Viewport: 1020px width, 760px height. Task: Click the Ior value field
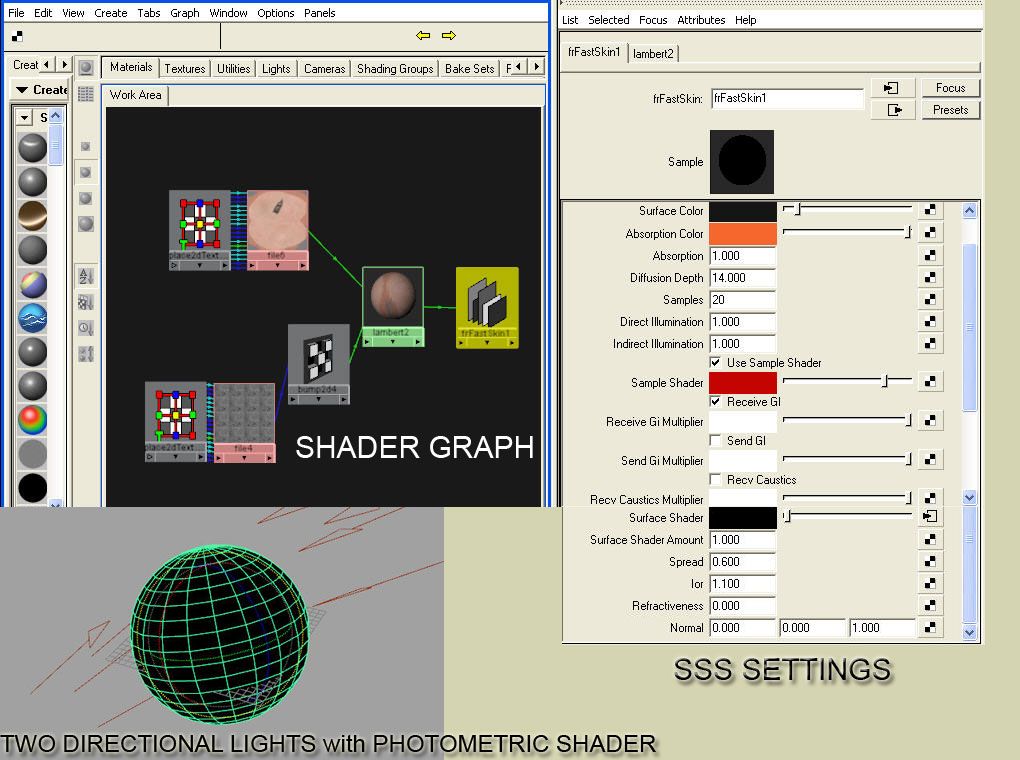point(742,584)
